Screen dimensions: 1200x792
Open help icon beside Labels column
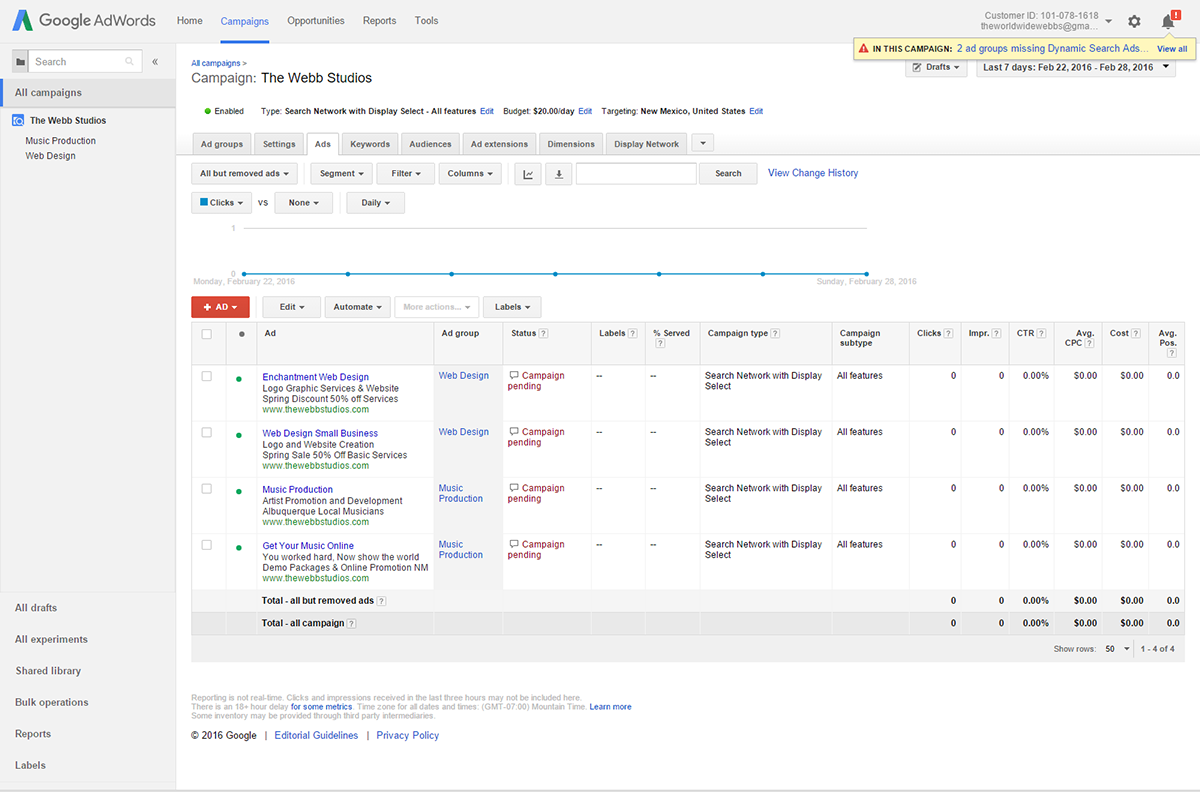[x=634, y=333]
